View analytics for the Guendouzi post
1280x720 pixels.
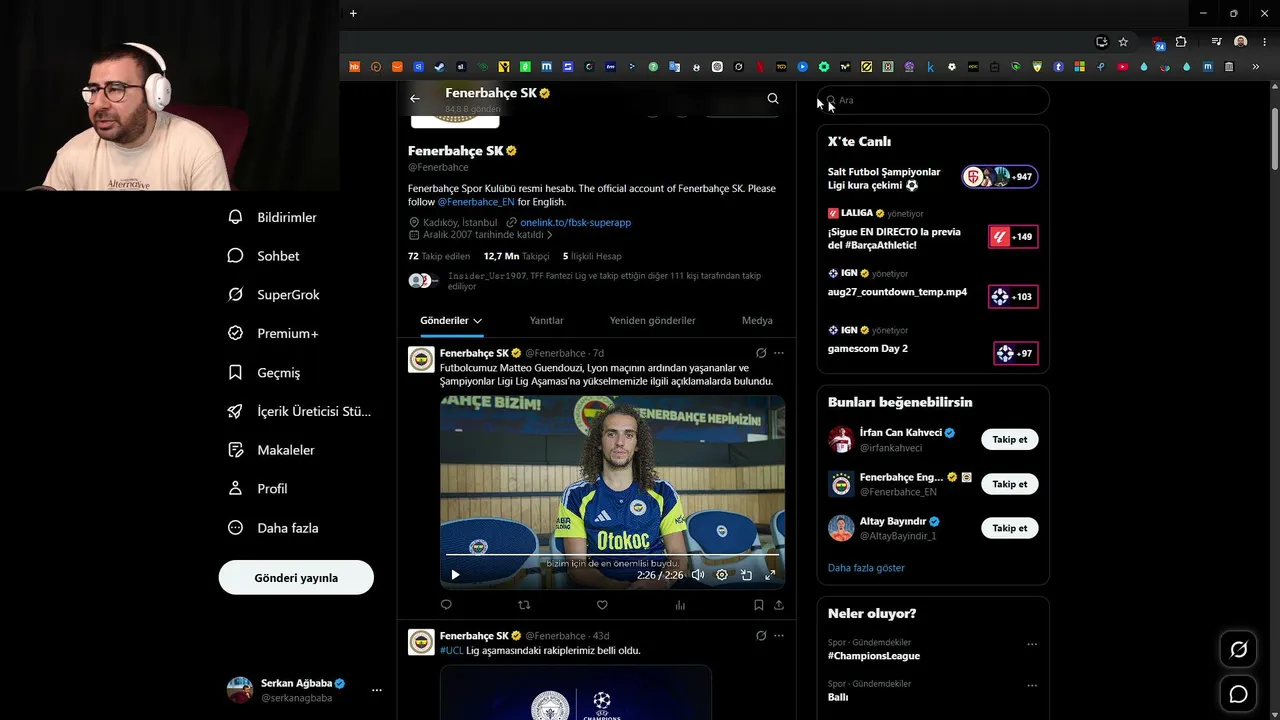(680, 605)
